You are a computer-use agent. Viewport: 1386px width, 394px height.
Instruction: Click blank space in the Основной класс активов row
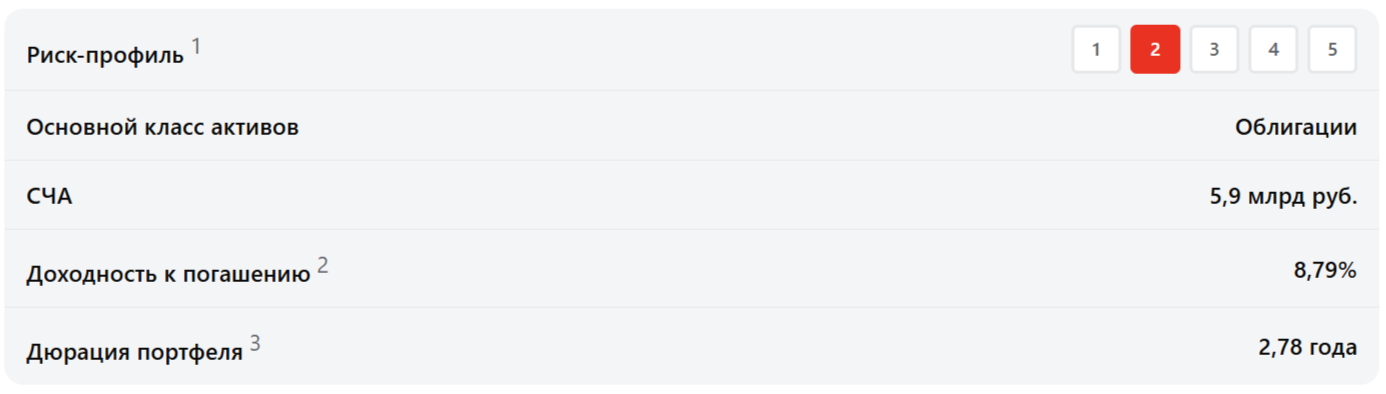pyautogui.click(x=760, y=127)
